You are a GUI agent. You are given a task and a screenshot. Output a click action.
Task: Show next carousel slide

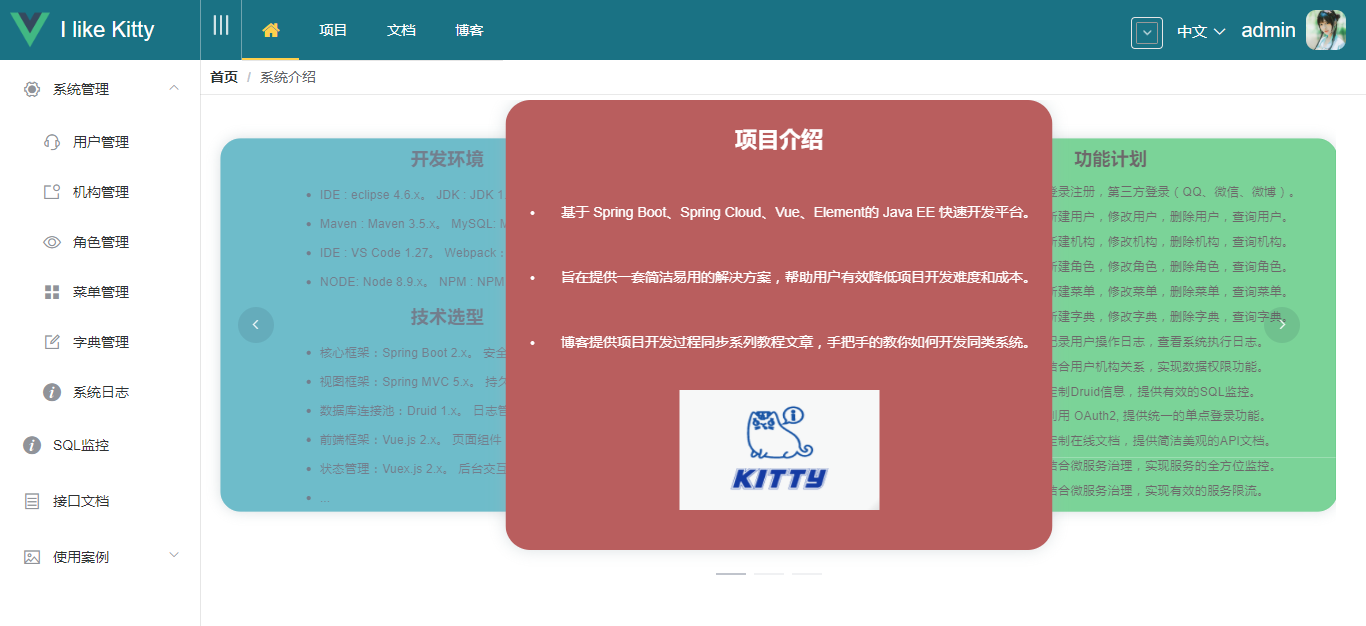tap(1282, 324)
